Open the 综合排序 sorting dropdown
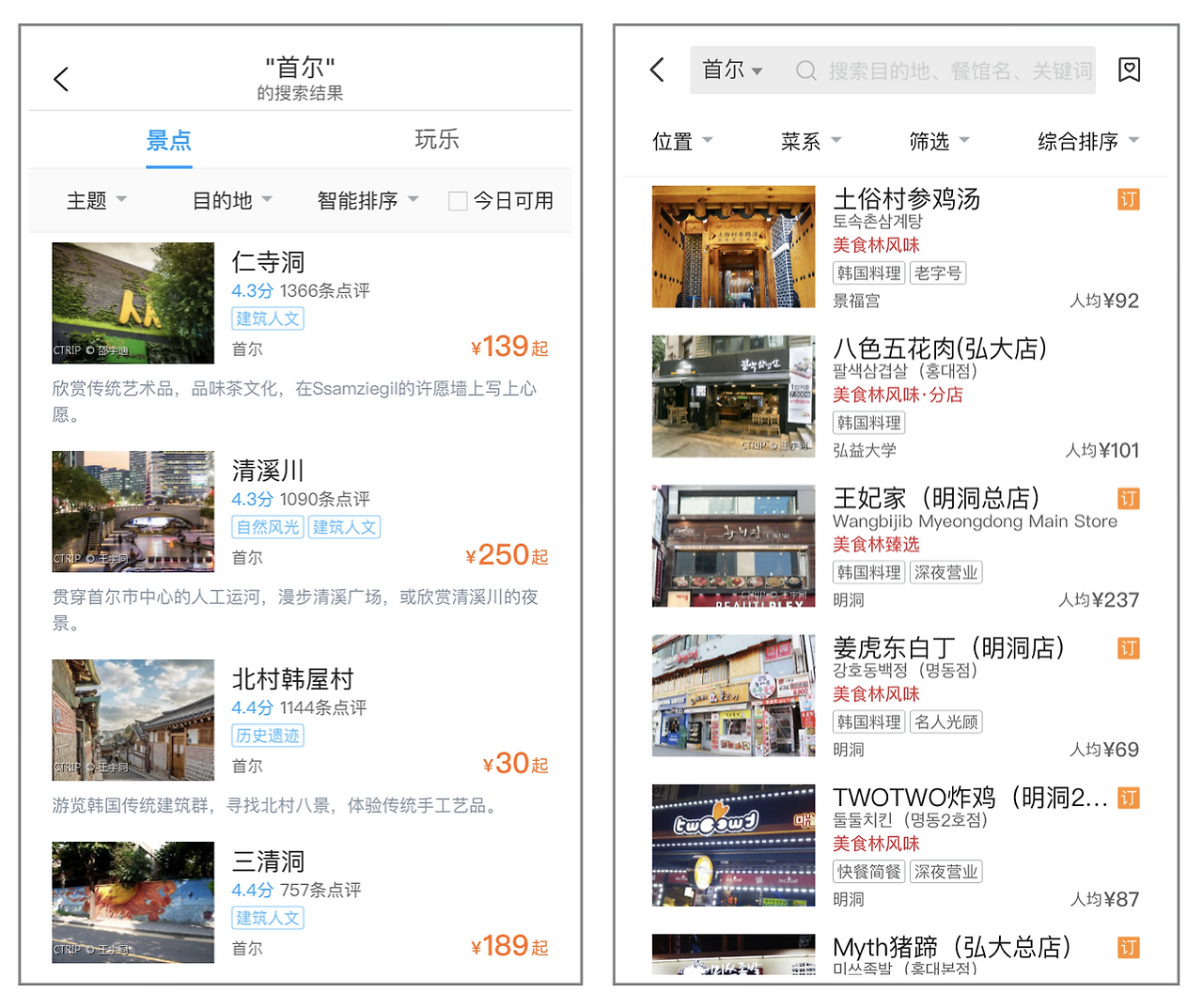The image size is (1203, 1008). [x=1088, y=141]
